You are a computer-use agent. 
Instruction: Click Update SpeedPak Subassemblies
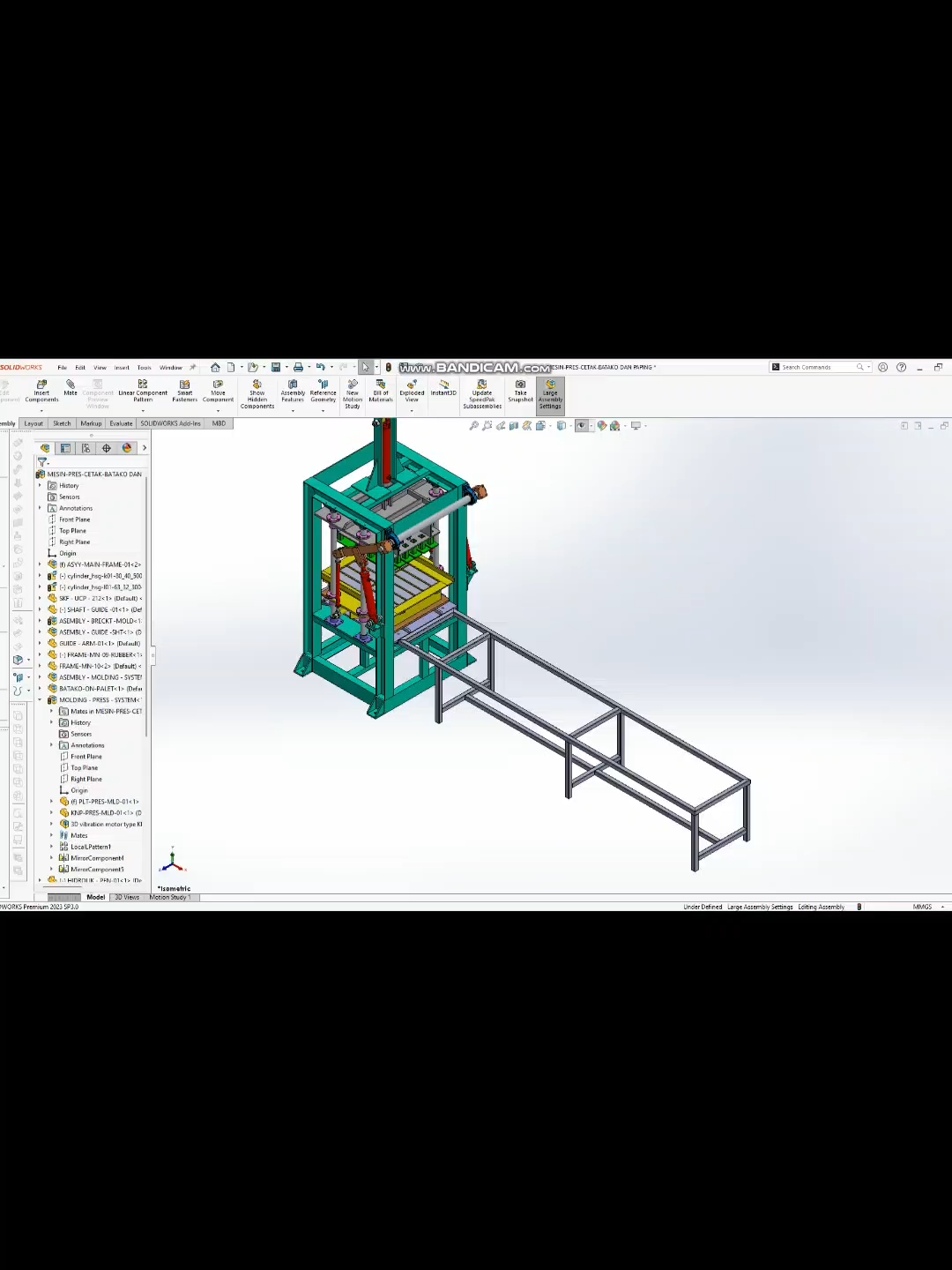(482, 394)
